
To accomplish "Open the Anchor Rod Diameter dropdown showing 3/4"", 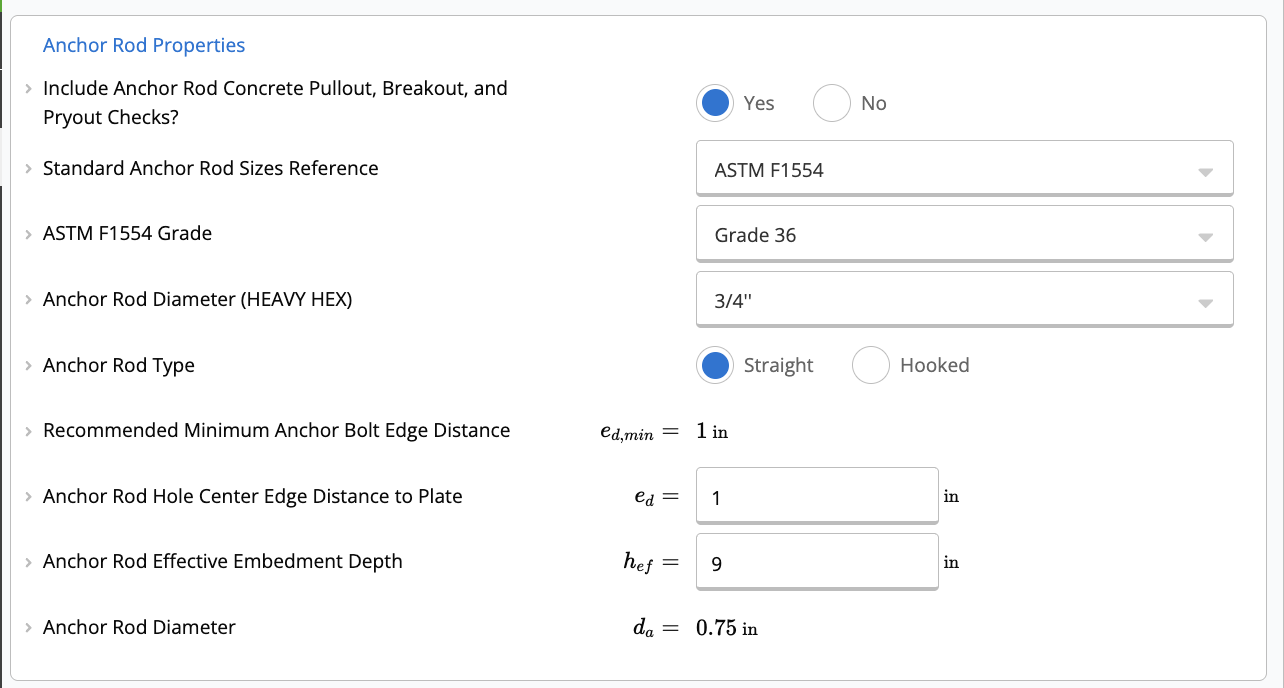I will pos(963,298).
